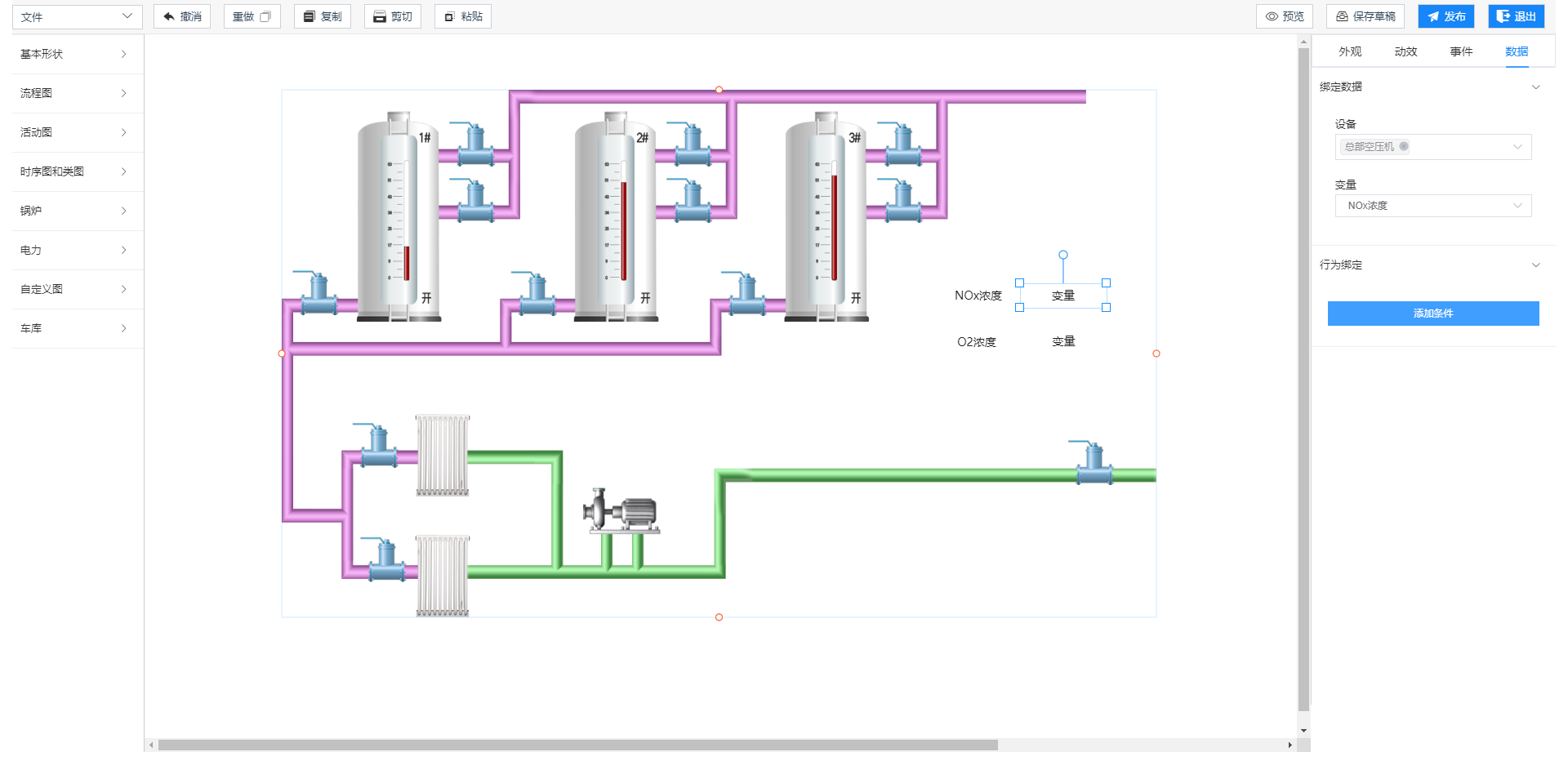Click the paste 粘贴 toolbar button
Viewport: 1568px width, 765px height.
463,16
